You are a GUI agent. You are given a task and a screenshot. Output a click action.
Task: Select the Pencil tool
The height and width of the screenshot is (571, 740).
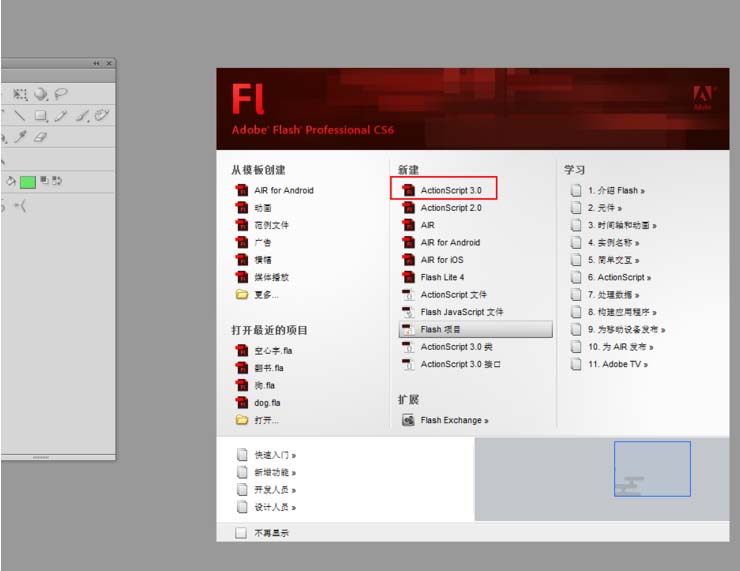61,116
